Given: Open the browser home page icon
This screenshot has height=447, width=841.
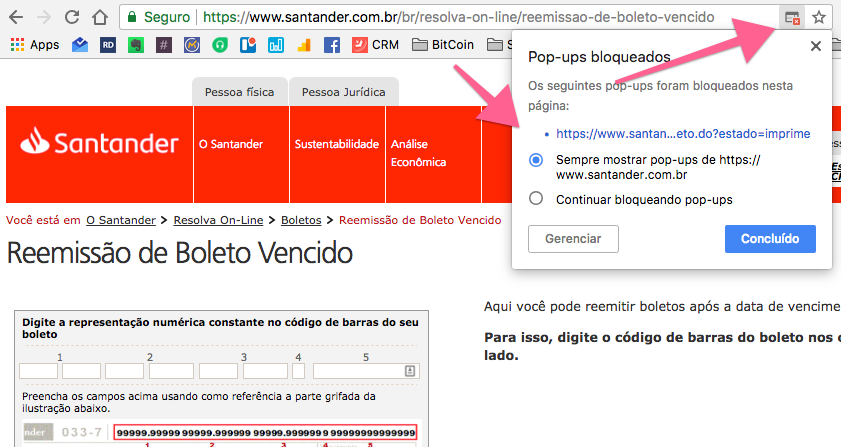Looking at the screenshot, I should [x=100, y=17].
